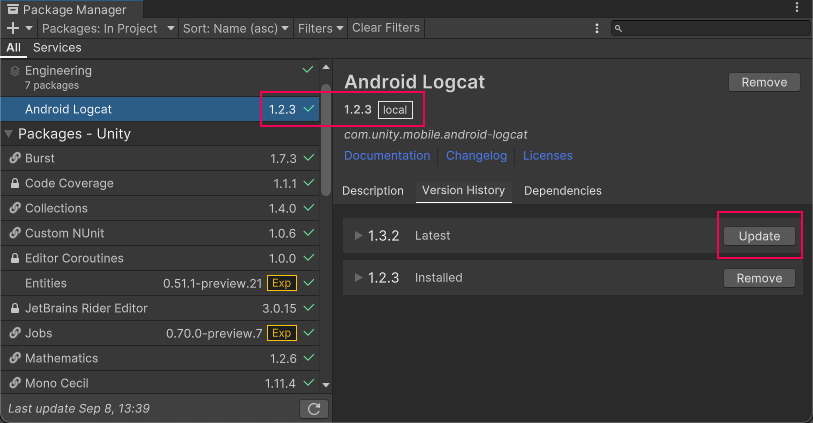Click the refresh package list icon
Screen dimensions: 813x423
pos(313,409)
